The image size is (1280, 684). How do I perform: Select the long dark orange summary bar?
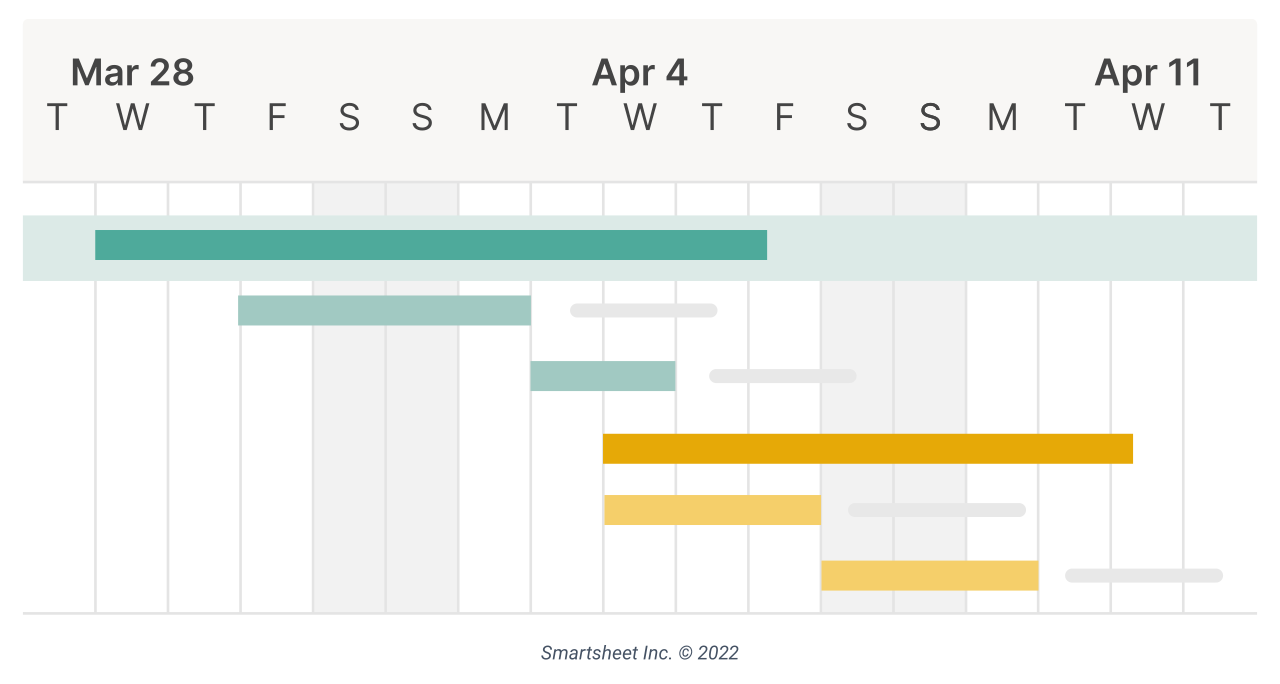coord(867,449)
